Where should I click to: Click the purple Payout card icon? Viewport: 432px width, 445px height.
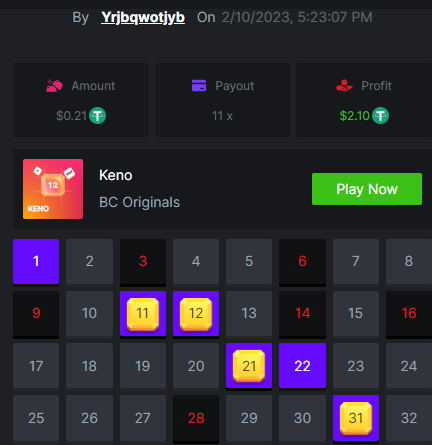coord(199,86)
